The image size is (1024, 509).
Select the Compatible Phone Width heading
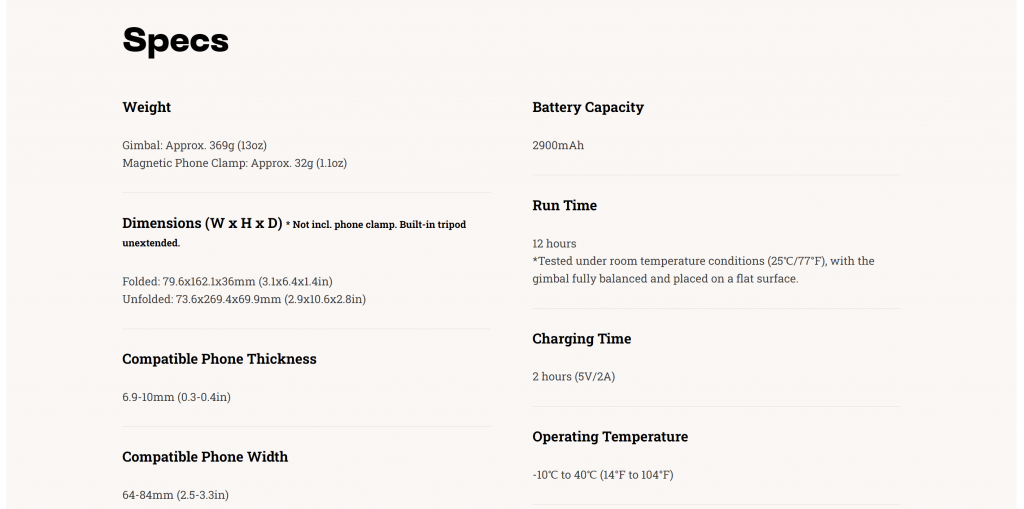(x=205, y=457)
